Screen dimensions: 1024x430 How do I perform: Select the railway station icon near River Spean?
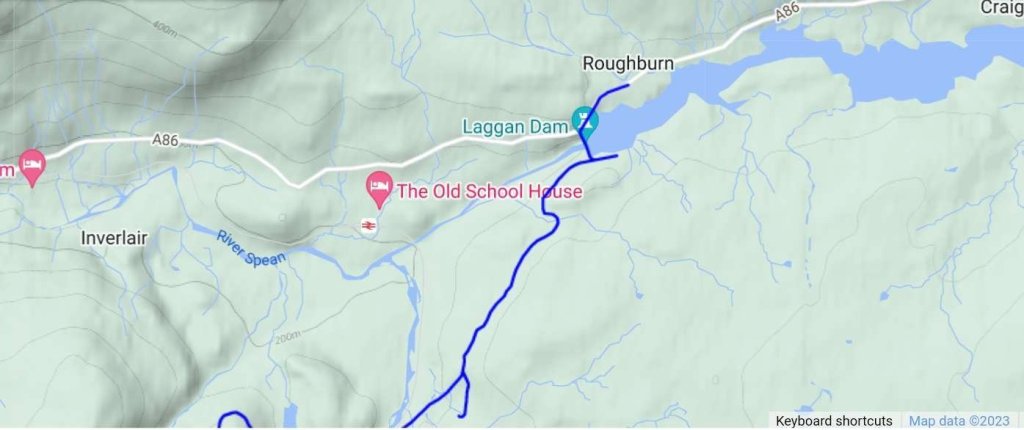(368, 226)
